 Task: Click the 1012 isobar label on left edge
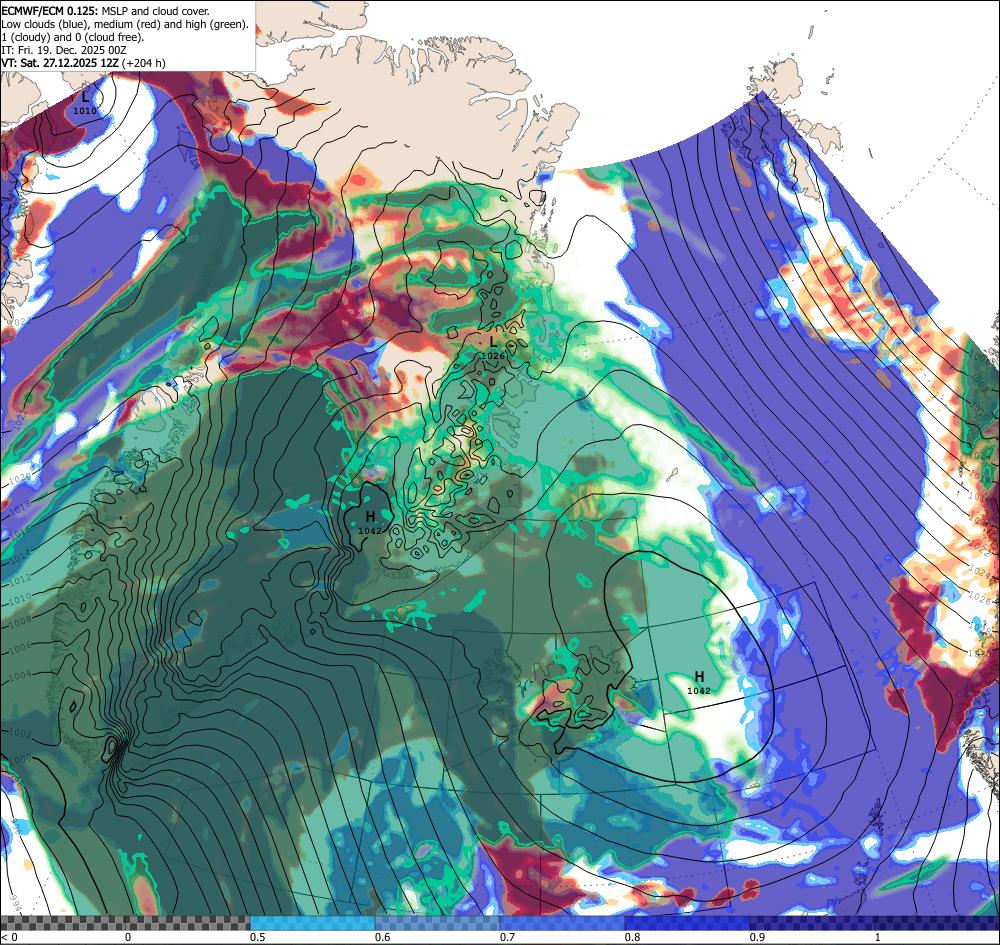click(20, 579)
